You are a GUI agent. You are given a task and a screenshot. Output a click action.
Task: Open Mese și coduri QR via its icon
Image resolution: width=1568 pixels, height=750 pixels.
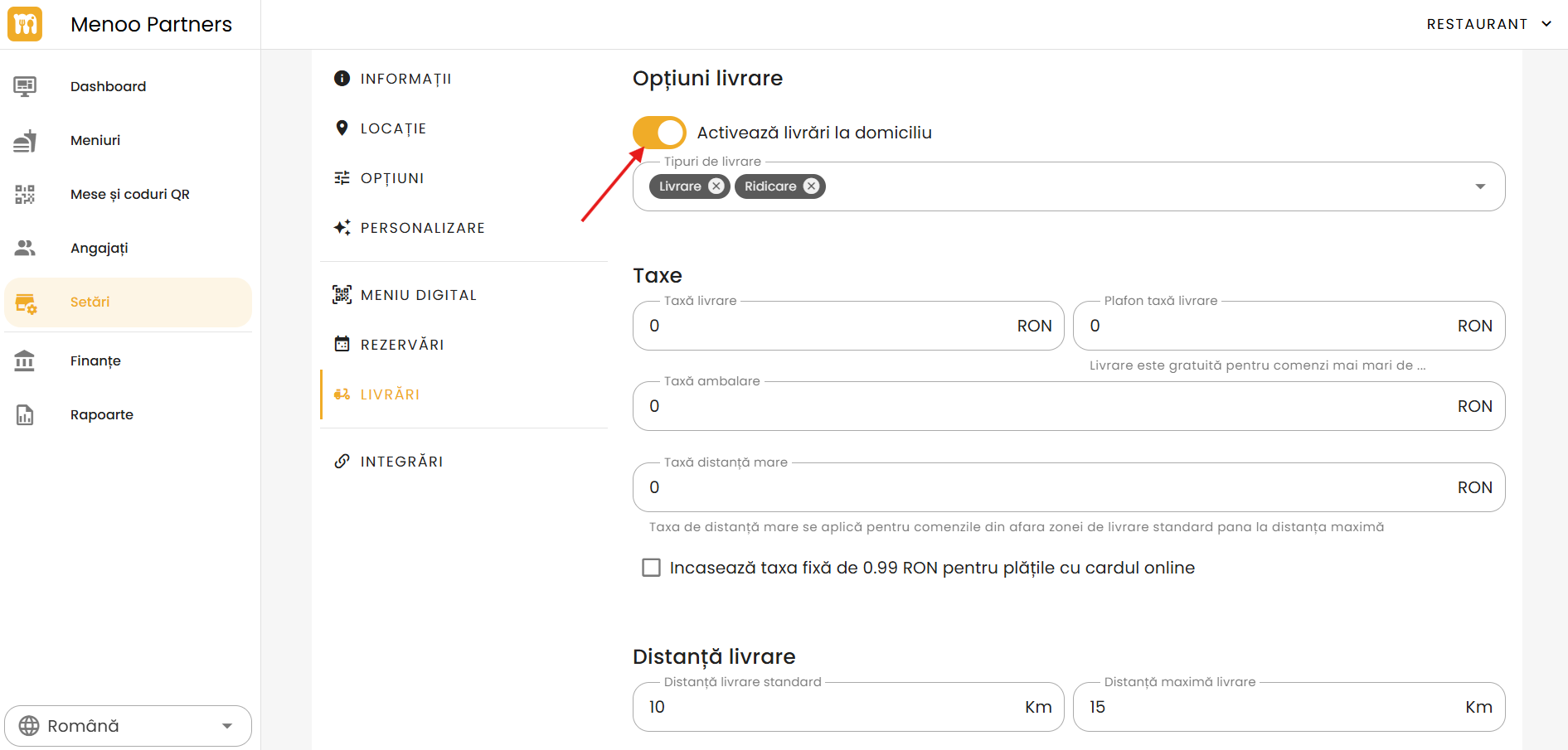[x=25, y=194]
